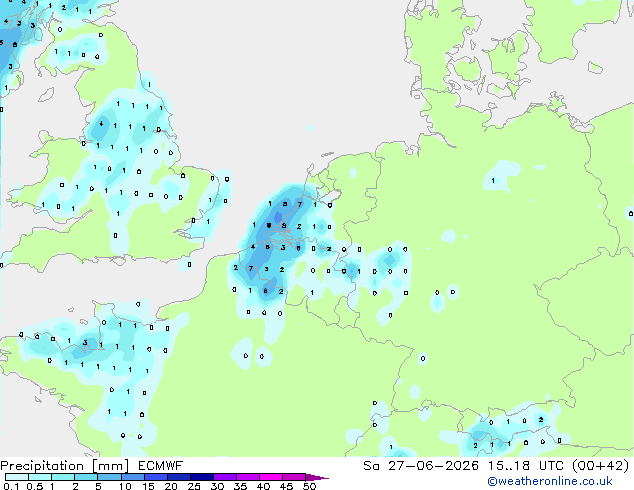Click the '15..18 UTC' time range text
The width and height of the screenshot is (634, 490).
[x=525, y=466]
